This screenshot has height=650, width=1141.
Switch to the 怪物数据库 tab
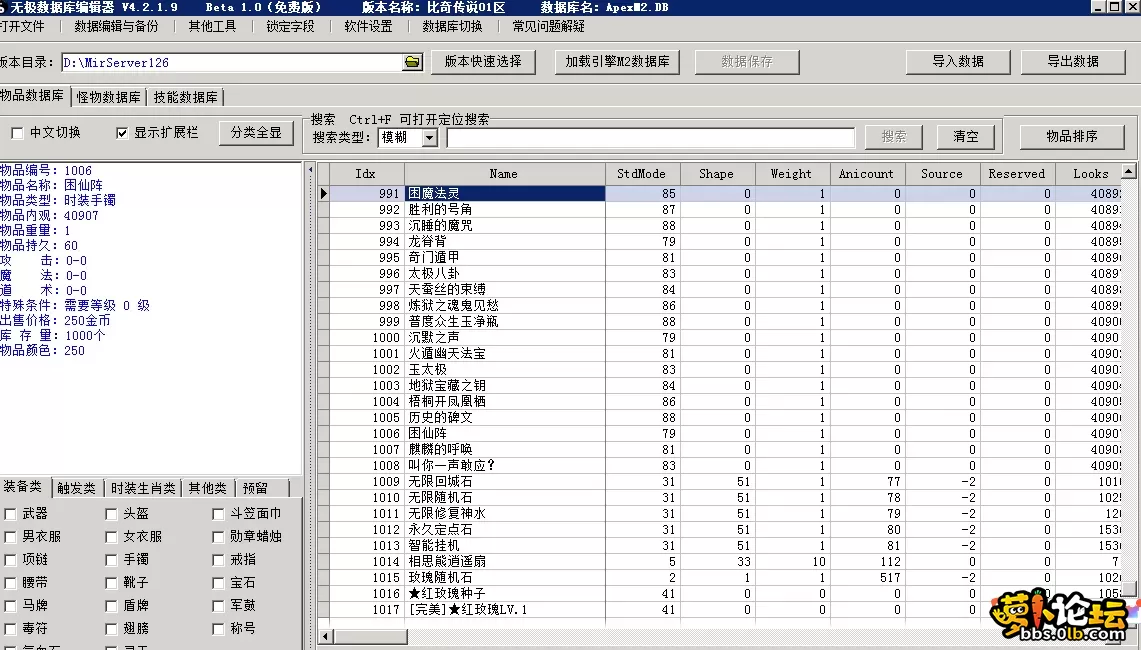coord(108,97)
